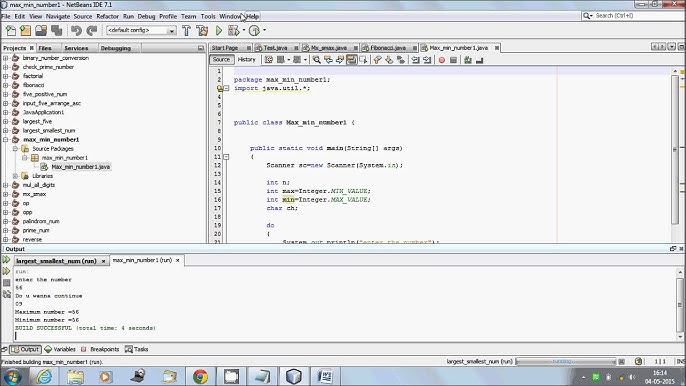
Task: Click the Redo toolbar icon
Action: 92,31
